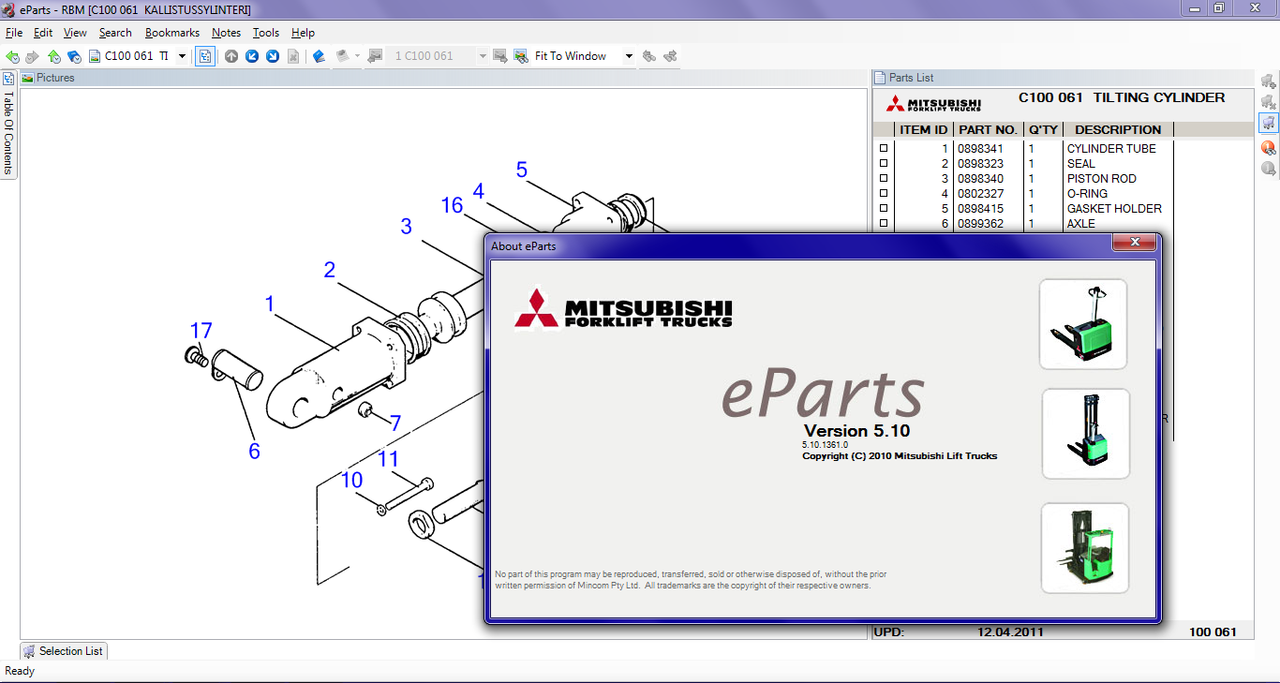This screenshot has width=1280, height=683.
Task: Open the bookmark list dropdown arrow
Action: click(357, 57)
